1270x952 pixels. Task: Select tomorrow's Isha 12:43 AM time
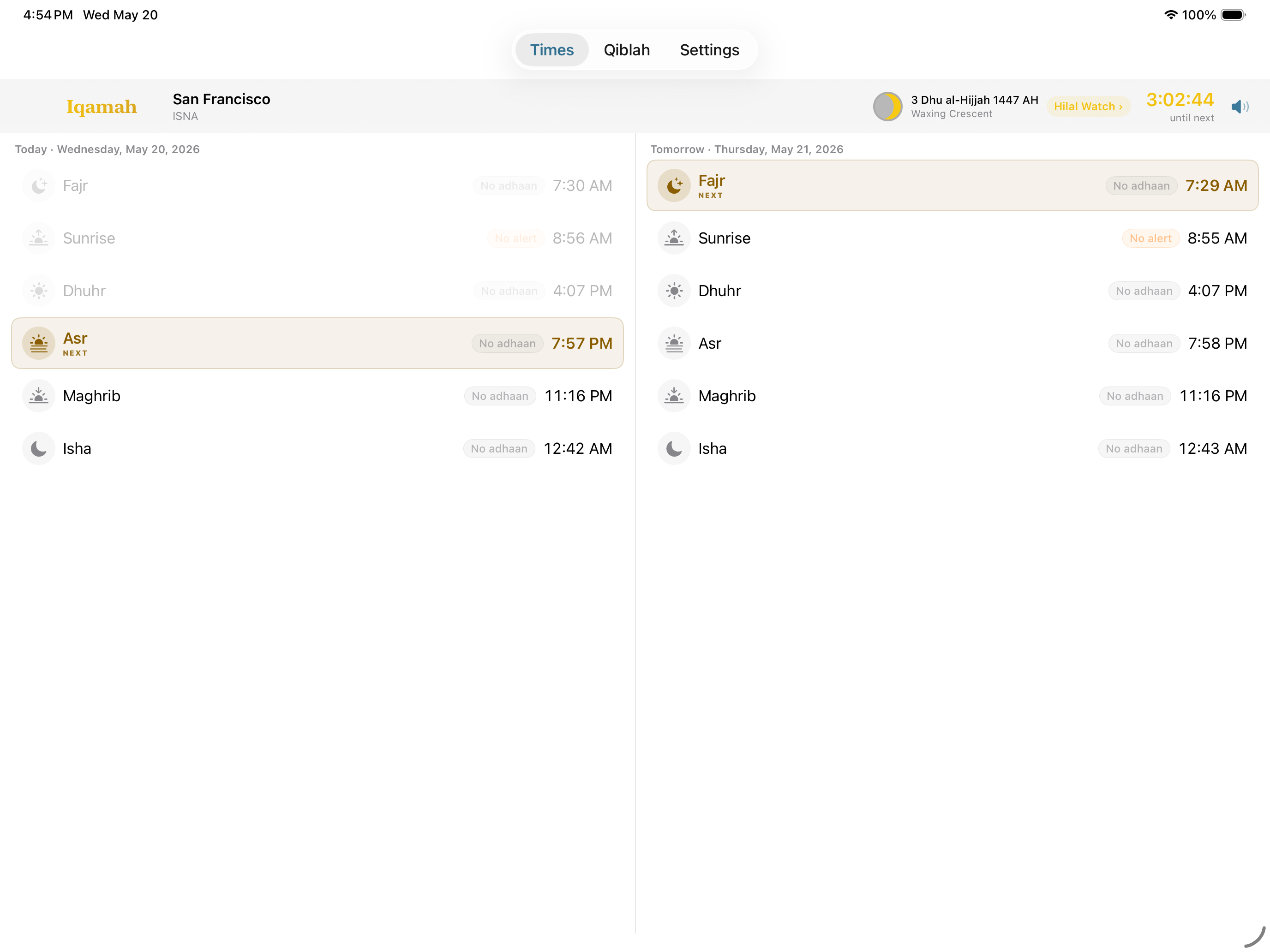[1213, 449]
